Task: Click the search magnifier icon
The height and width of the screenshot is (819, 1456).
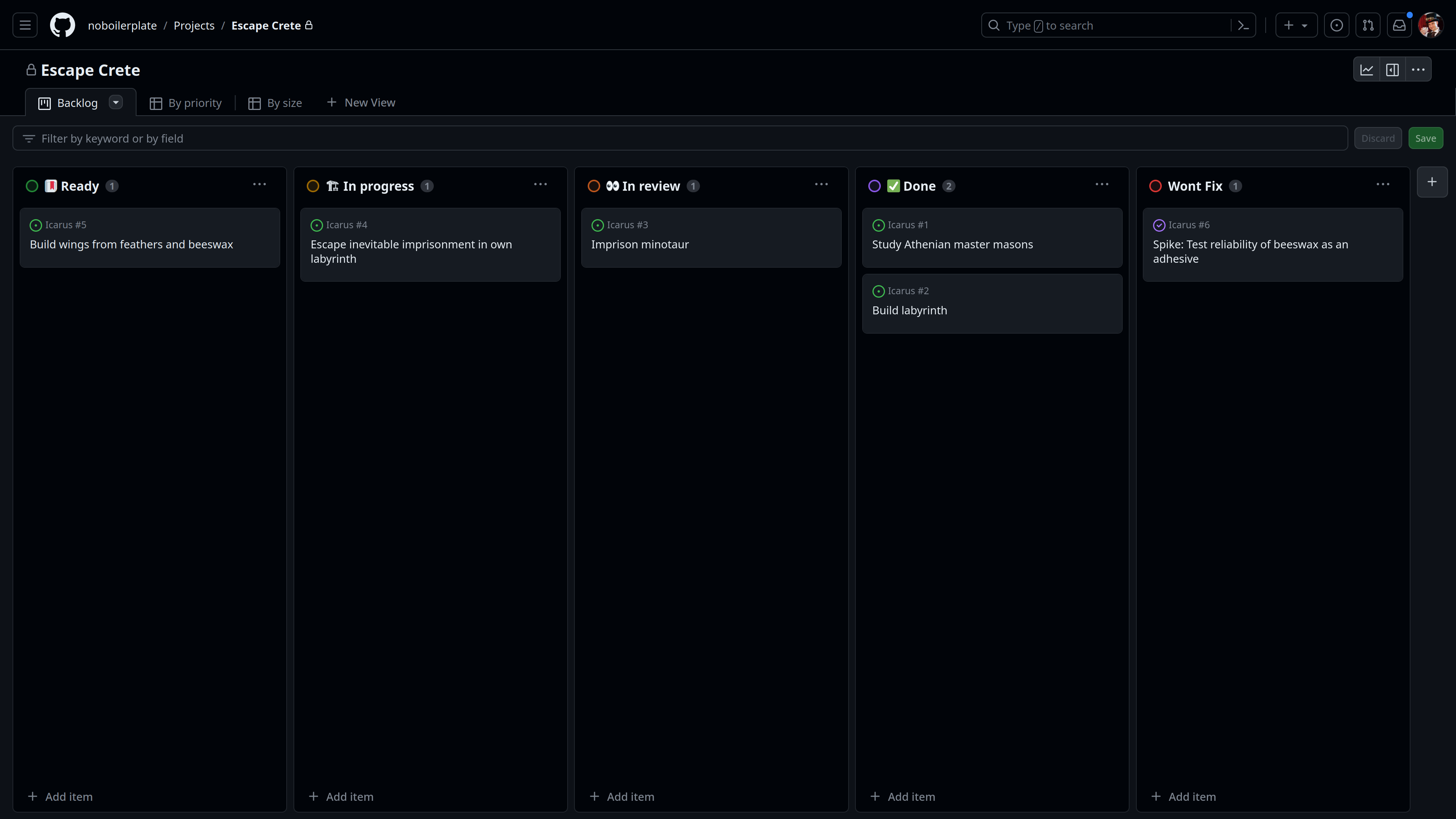Action: (x=994, y=25)
